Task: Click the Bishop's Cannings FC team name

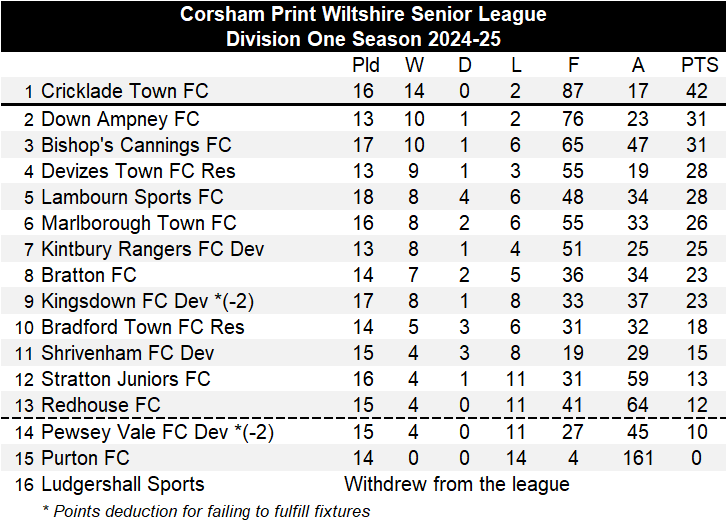Action: click(136, 145)
